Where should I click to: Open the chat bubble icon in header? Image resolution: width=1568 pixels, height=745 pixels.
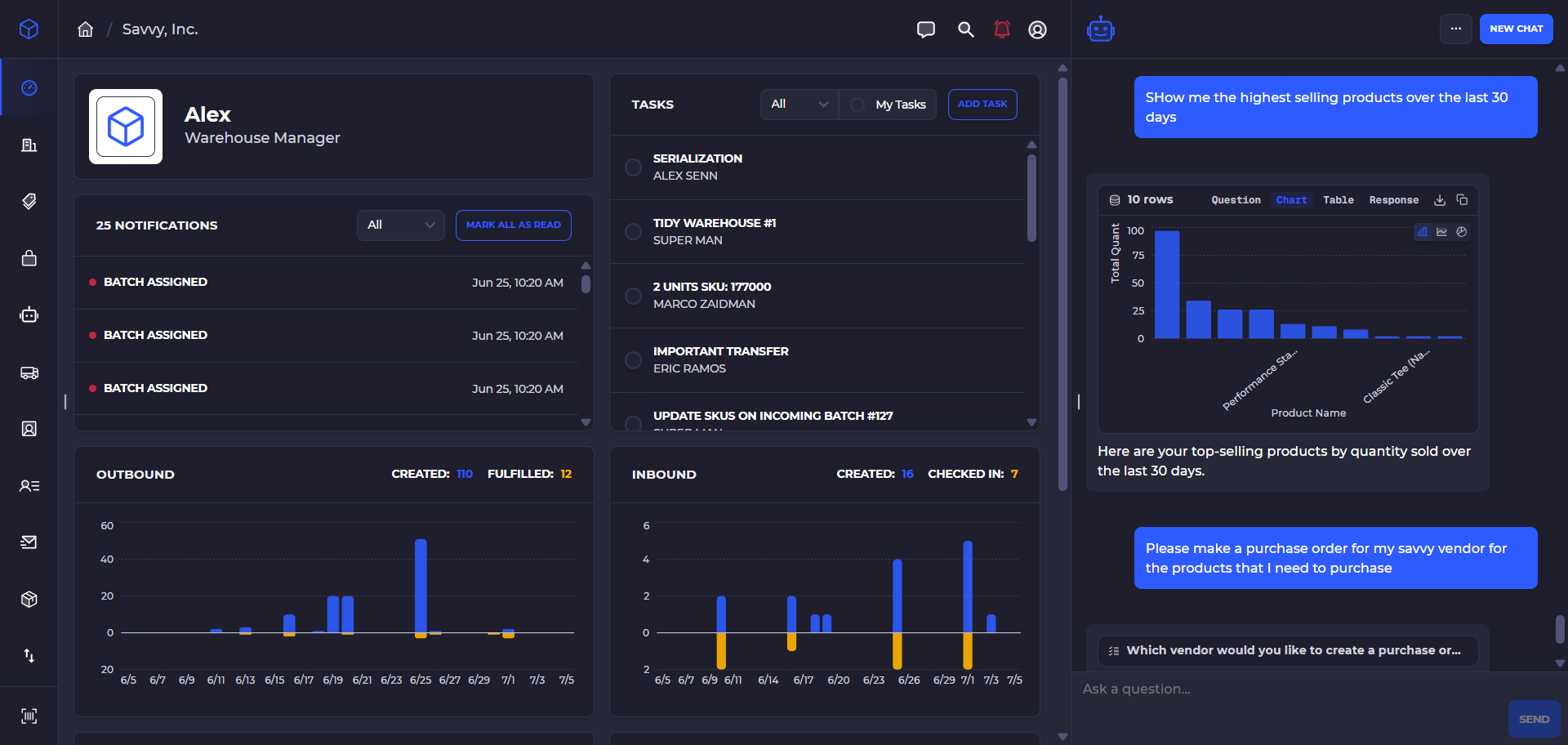(925, 29)
